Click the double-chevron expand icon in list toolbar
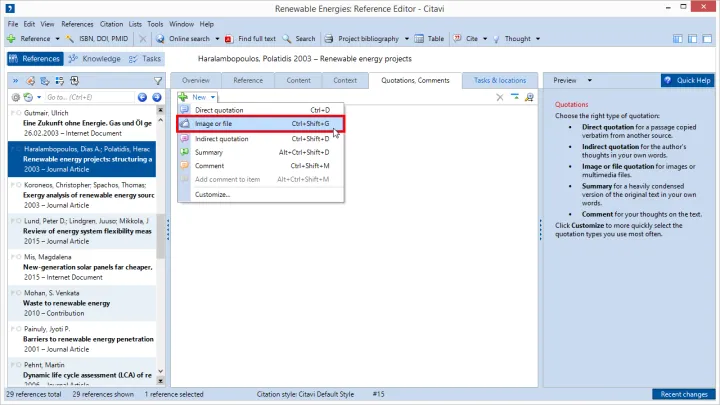 click(15, 81)
